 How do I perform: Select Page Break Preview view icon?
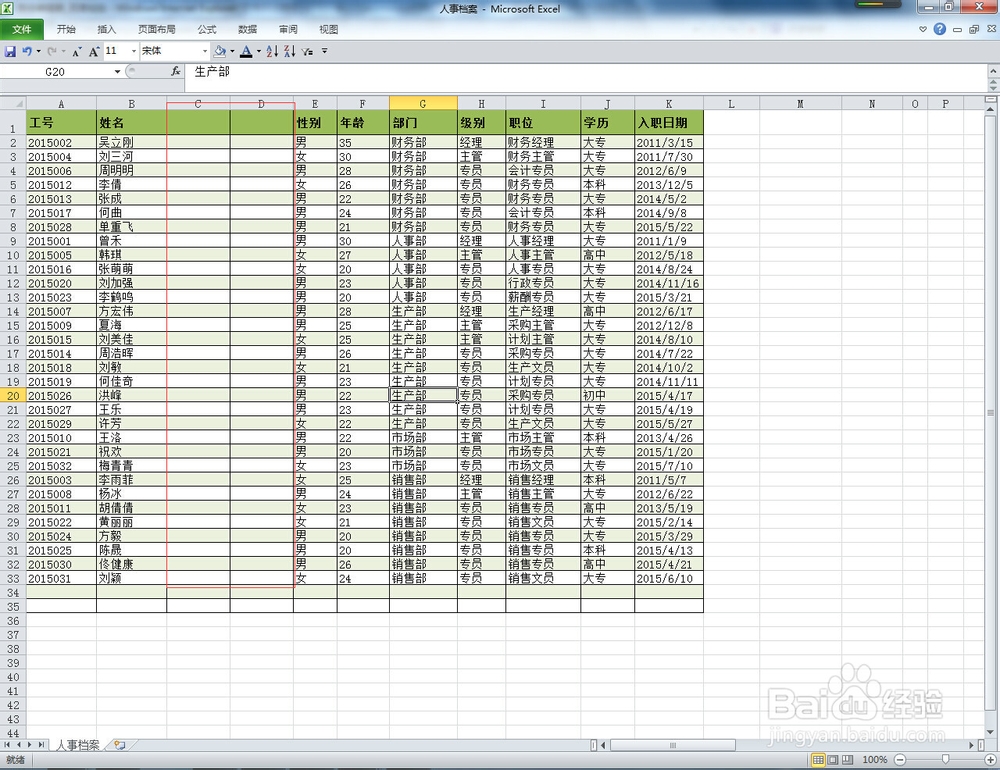click(x=847, y=759)
